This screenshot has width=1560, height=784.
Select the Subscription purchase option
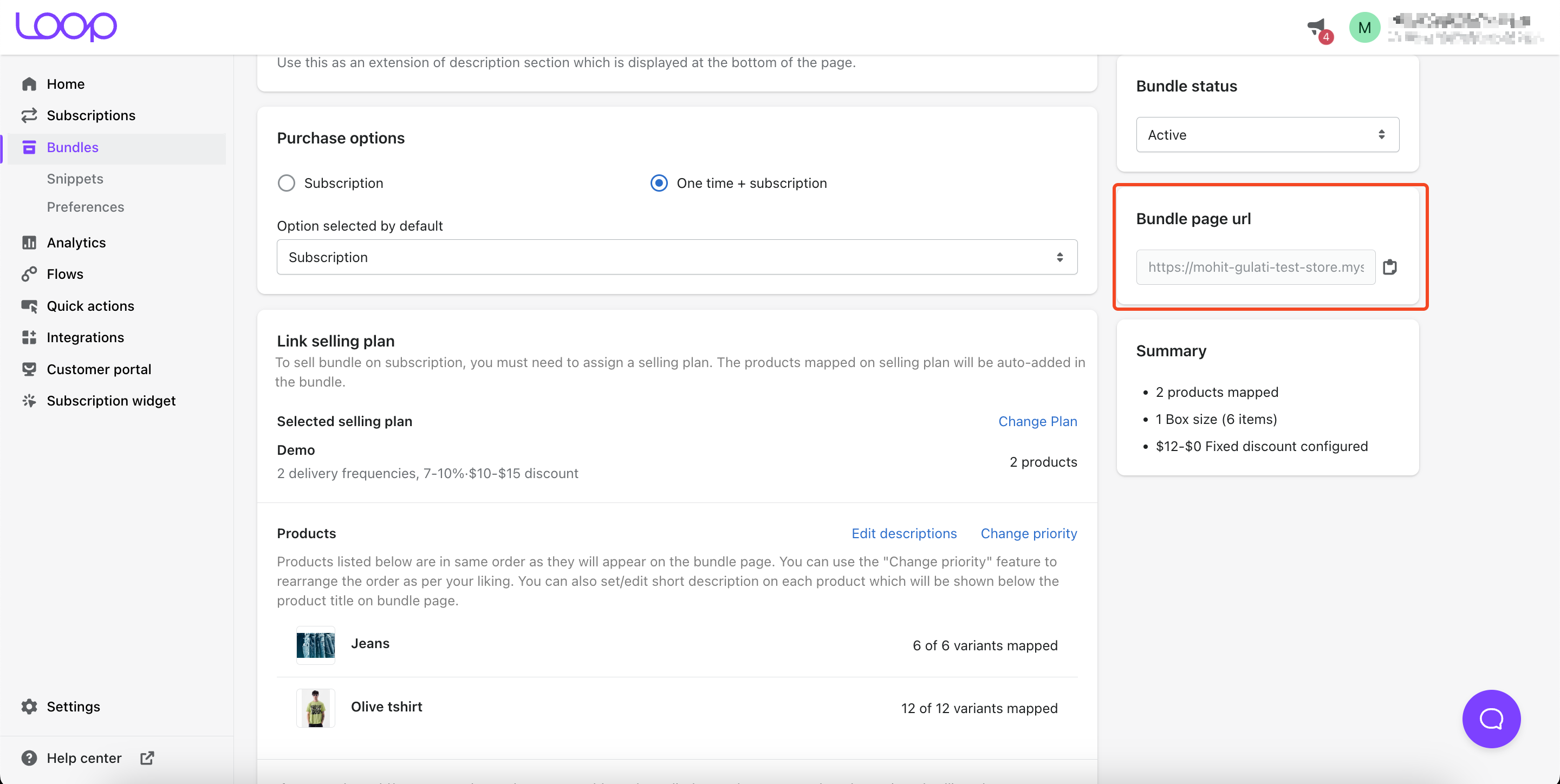(287, 183)
